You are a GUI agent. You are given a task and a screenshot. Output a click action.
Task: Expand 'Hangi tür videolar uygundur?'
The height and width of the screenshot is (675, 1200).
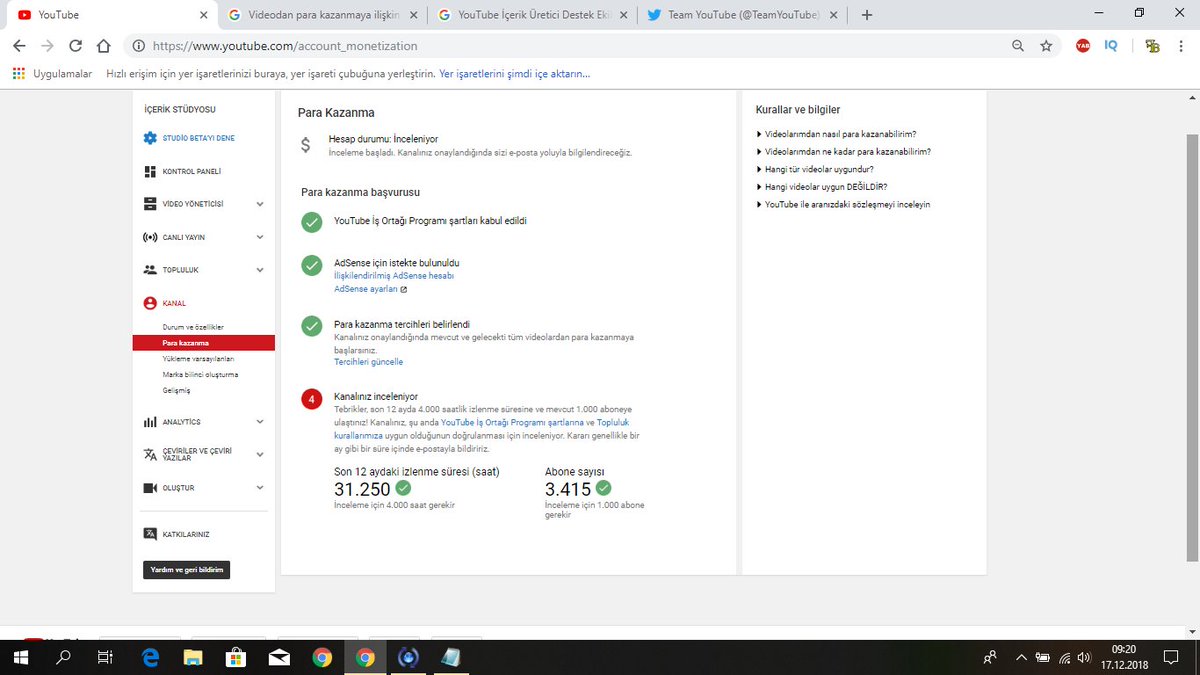coord(816,169)
